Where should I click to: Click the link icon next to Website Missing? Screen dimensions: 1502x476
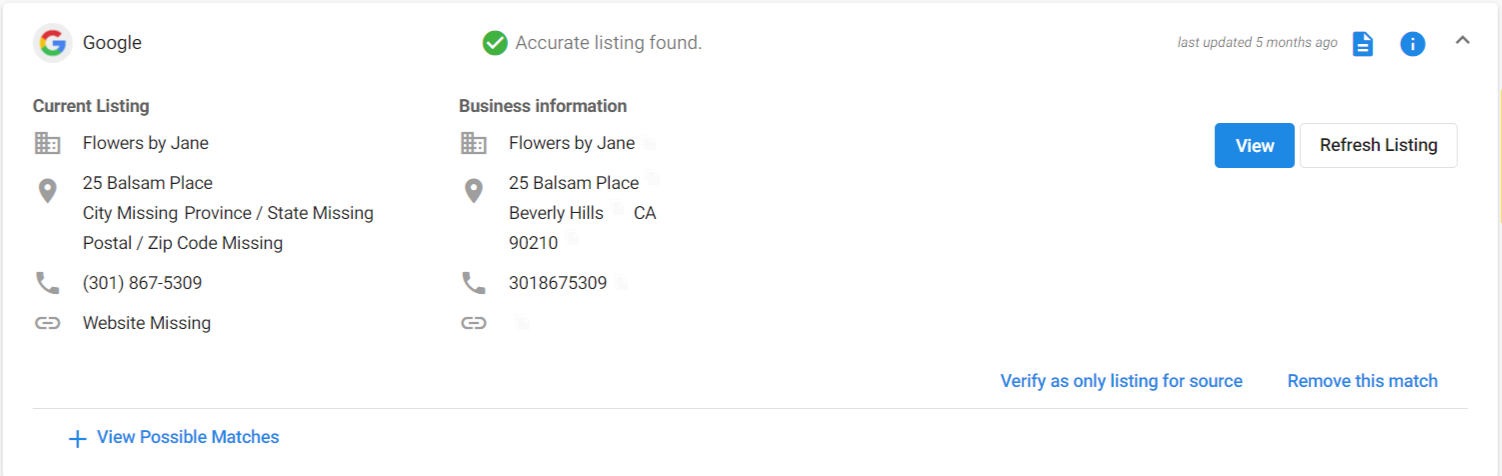pos(47,323)
